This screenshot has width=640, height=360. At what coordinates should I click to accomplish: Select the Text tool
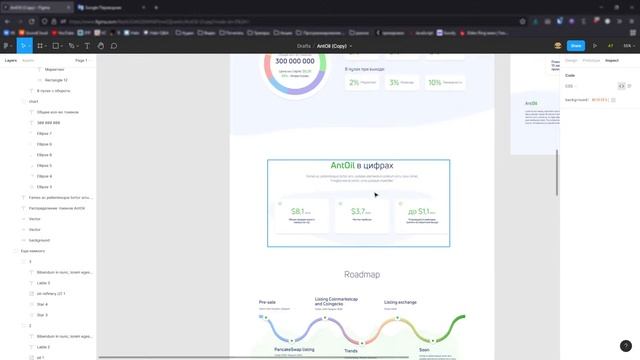87,46
